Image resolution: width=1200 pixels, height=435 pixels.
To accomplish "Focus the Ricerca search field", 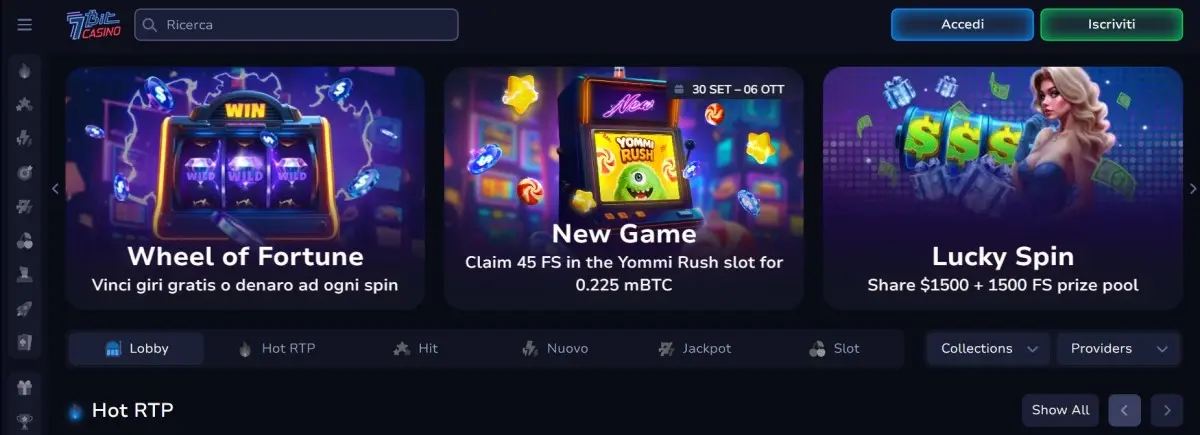I will click(296, 25).
